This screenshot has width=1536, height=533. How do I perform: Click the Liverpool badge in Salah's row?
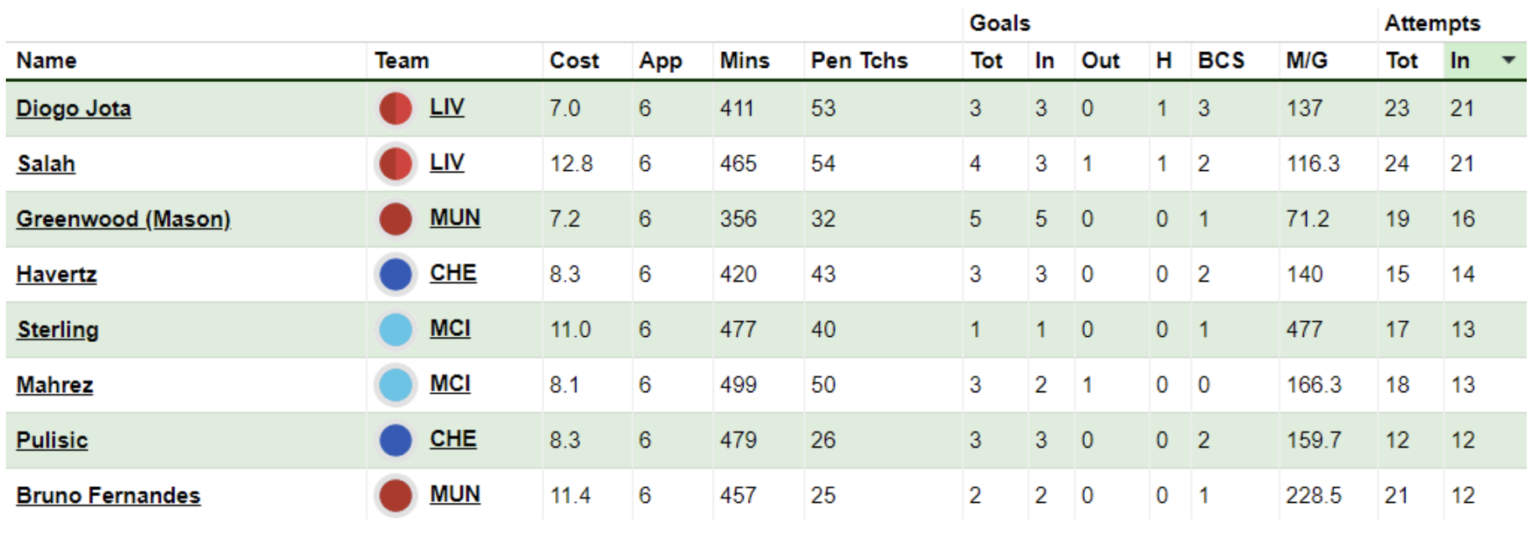click(396, 164)
